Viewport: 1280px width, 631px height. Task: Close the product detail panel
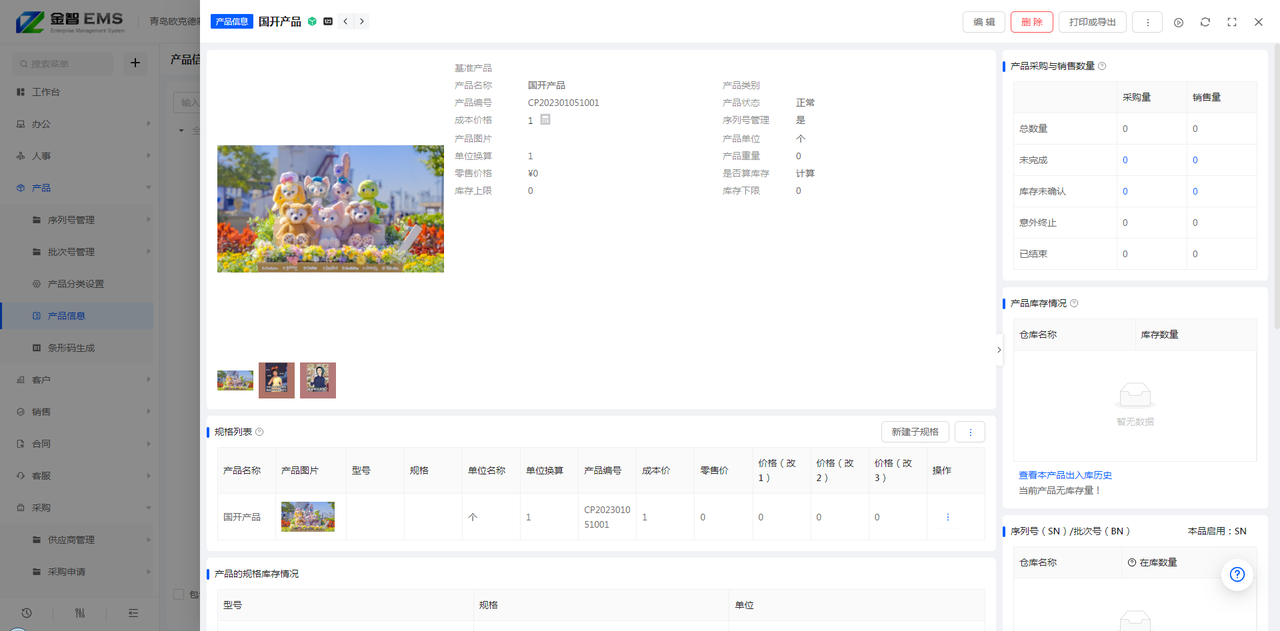1259,22
